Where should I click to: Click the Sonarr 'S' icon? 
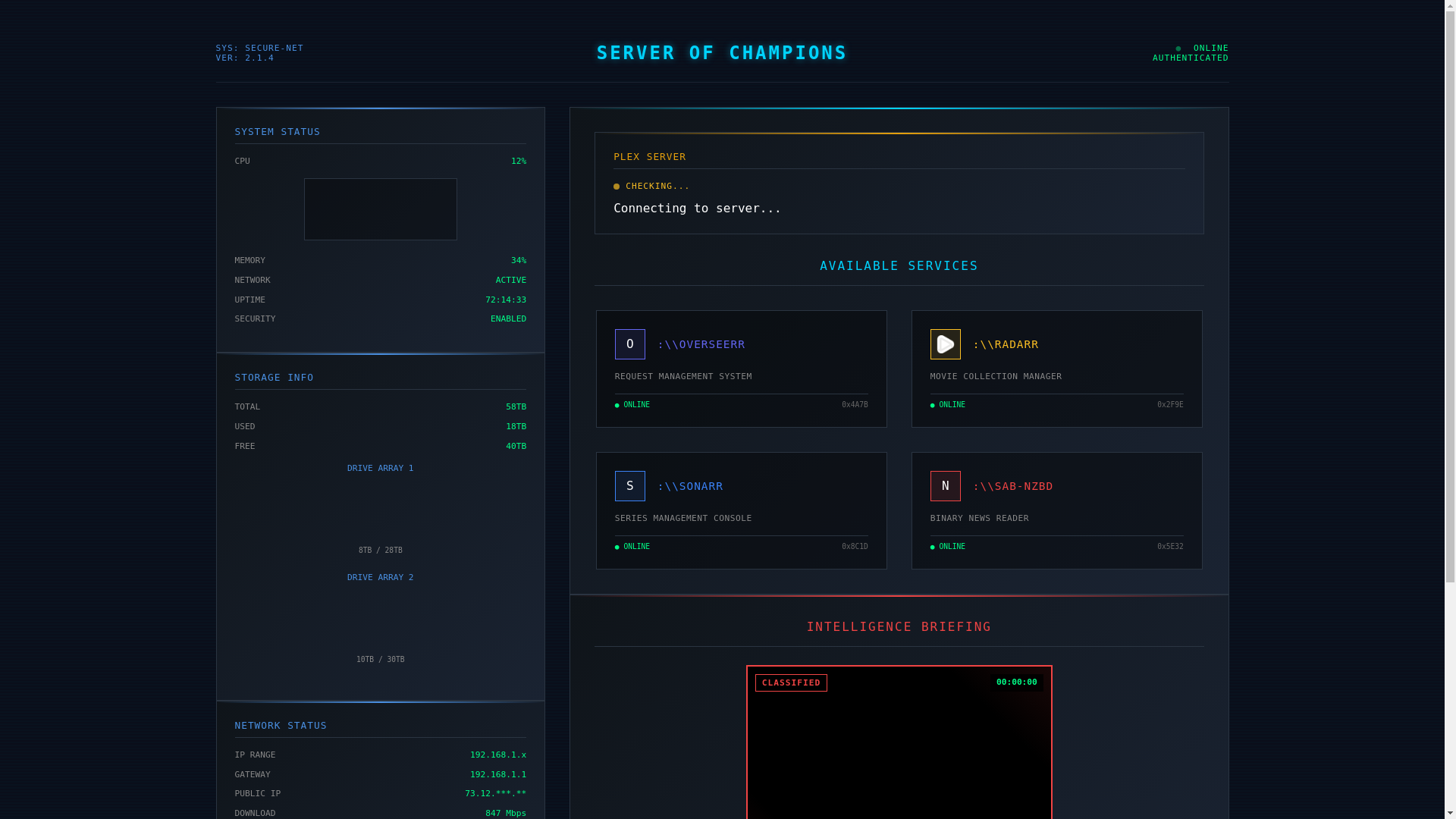[629, 486]
